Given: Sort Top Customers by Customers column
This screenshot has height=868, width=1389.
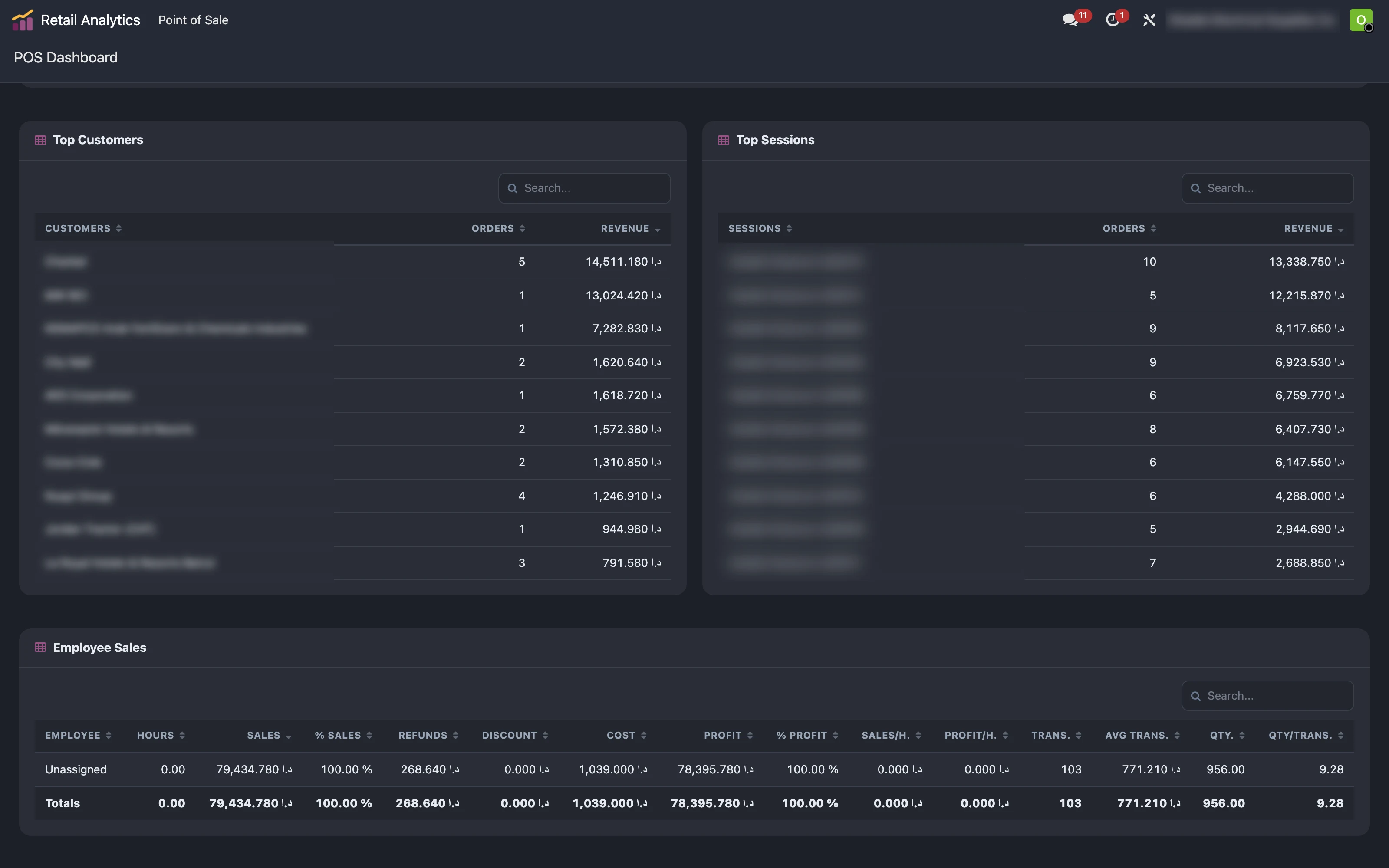Looking at the screenshot, I should point(83,228).
